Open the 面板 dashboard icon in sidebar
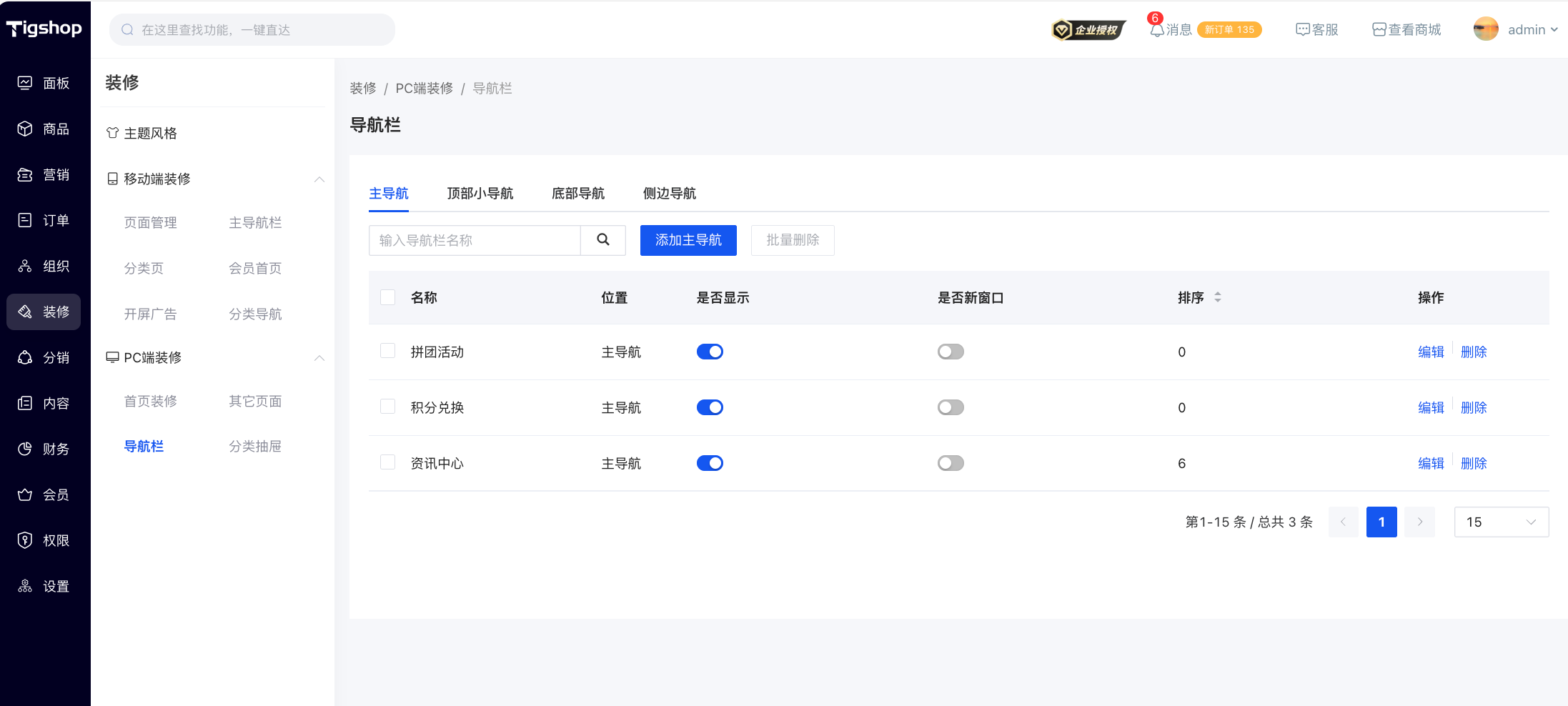This screenshot has height=706, width=1568. (25, 83)
